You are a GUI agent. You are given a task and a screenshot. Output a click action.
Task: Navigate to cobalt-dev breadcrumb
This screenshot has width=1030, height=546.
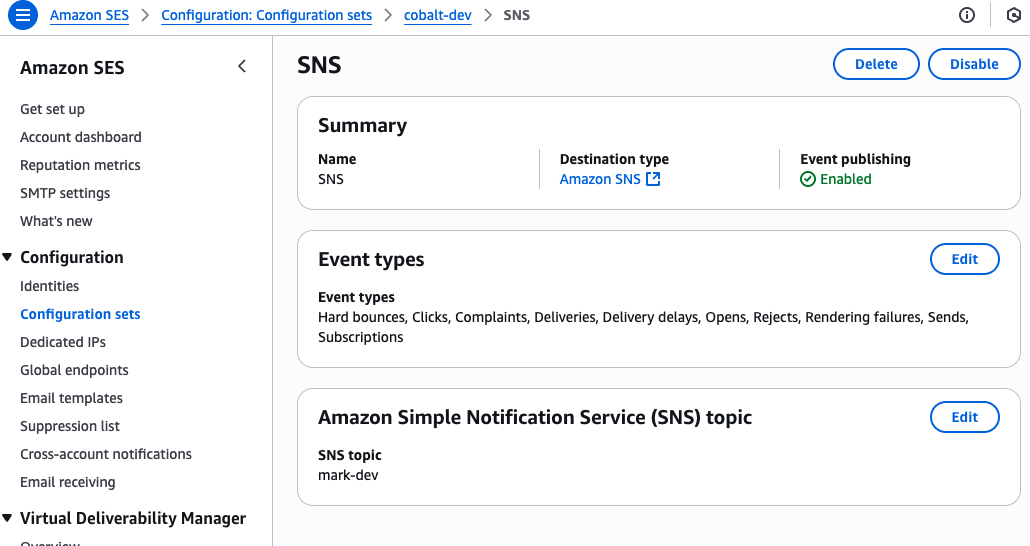coord(437,15)
